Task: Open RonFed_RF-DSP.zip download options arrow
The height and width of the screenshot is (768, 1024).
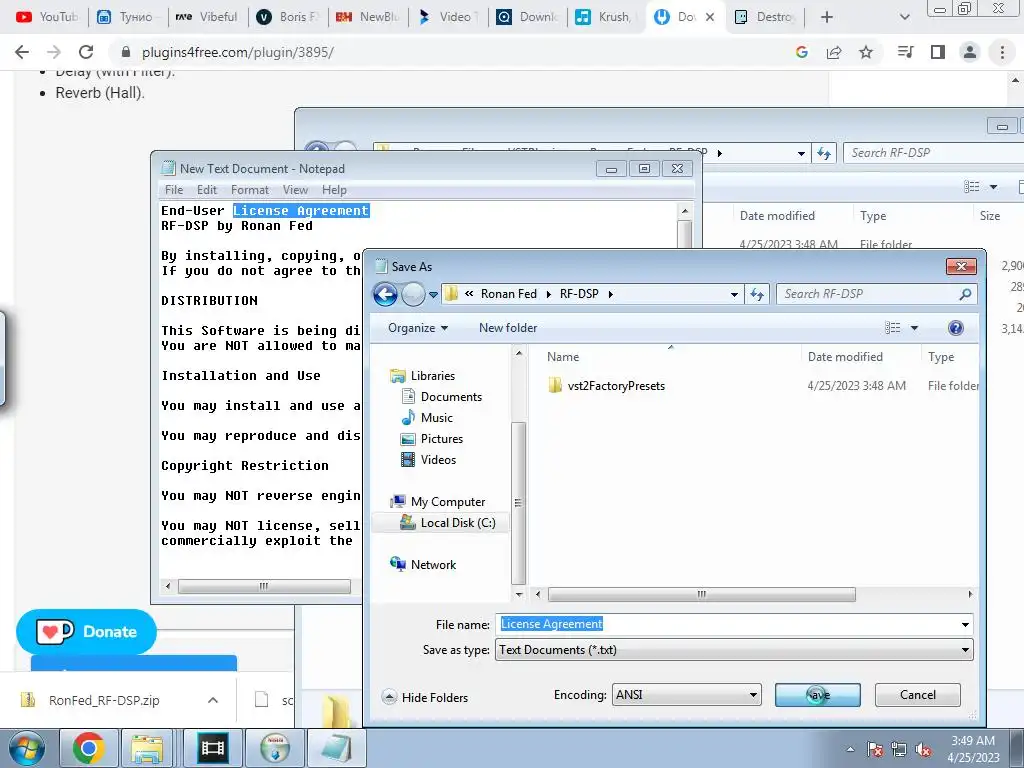Action: tap(213, 700)
